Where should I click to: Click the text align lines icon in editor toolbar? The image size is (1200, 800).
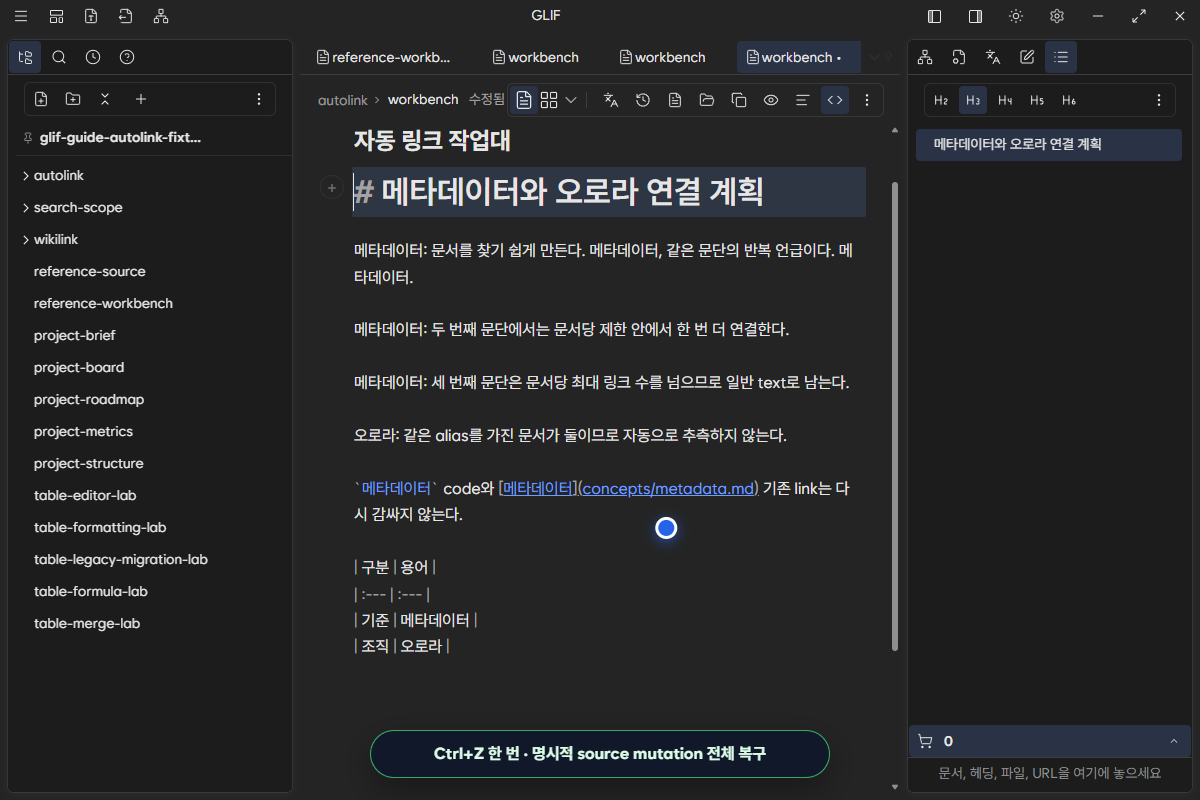point(802,100)
